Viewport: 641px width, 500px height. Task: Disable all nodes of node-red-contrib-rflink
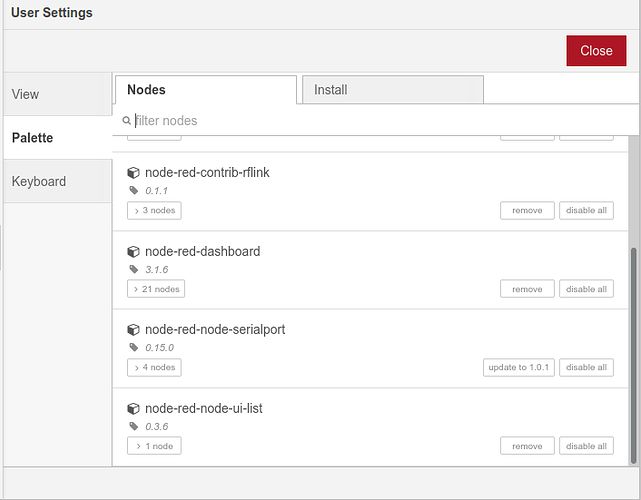586,211
